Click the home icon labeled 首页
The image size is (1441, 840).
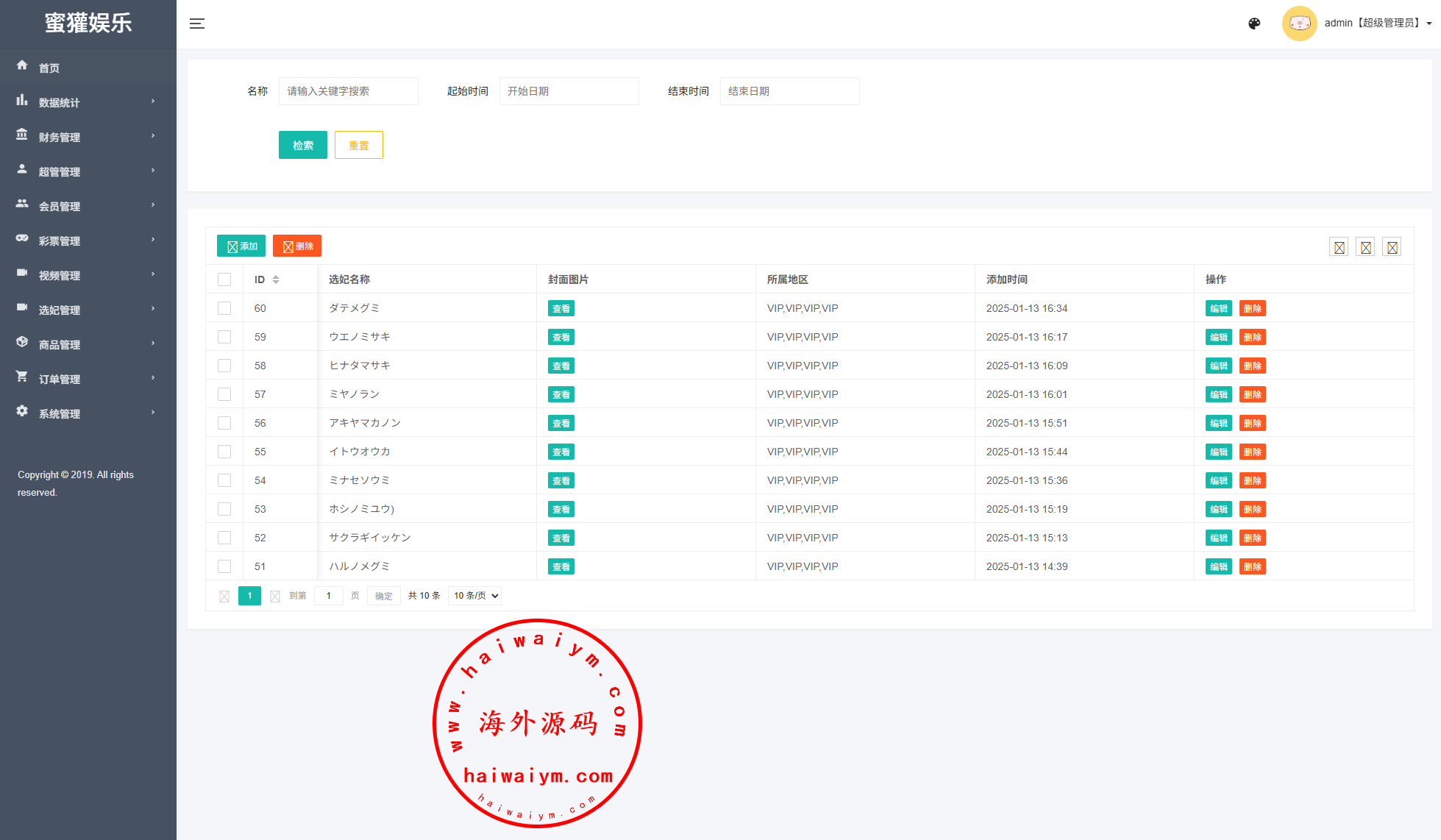22,65
